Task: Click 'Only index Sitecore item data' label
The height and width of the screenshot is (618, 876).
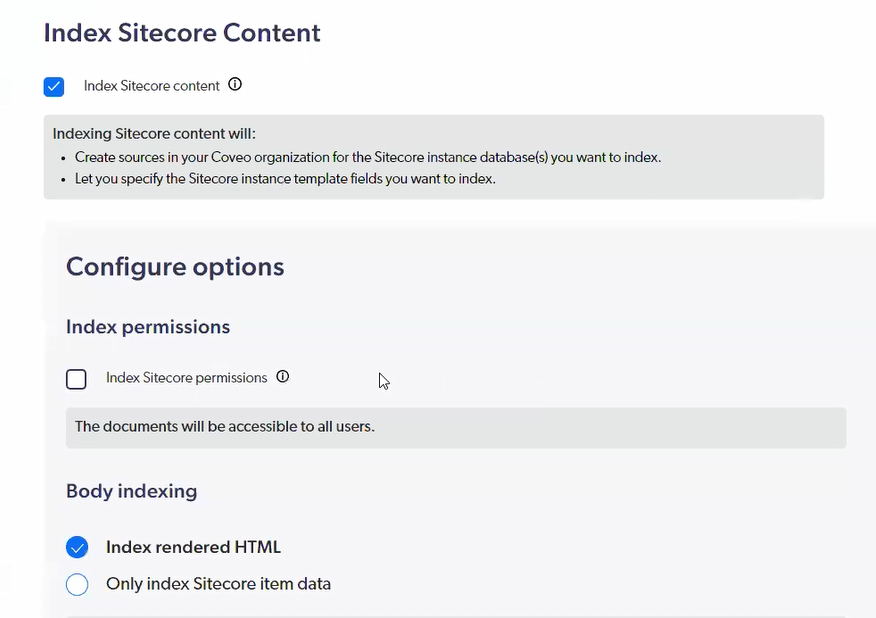Action: (x=218, y=584)
